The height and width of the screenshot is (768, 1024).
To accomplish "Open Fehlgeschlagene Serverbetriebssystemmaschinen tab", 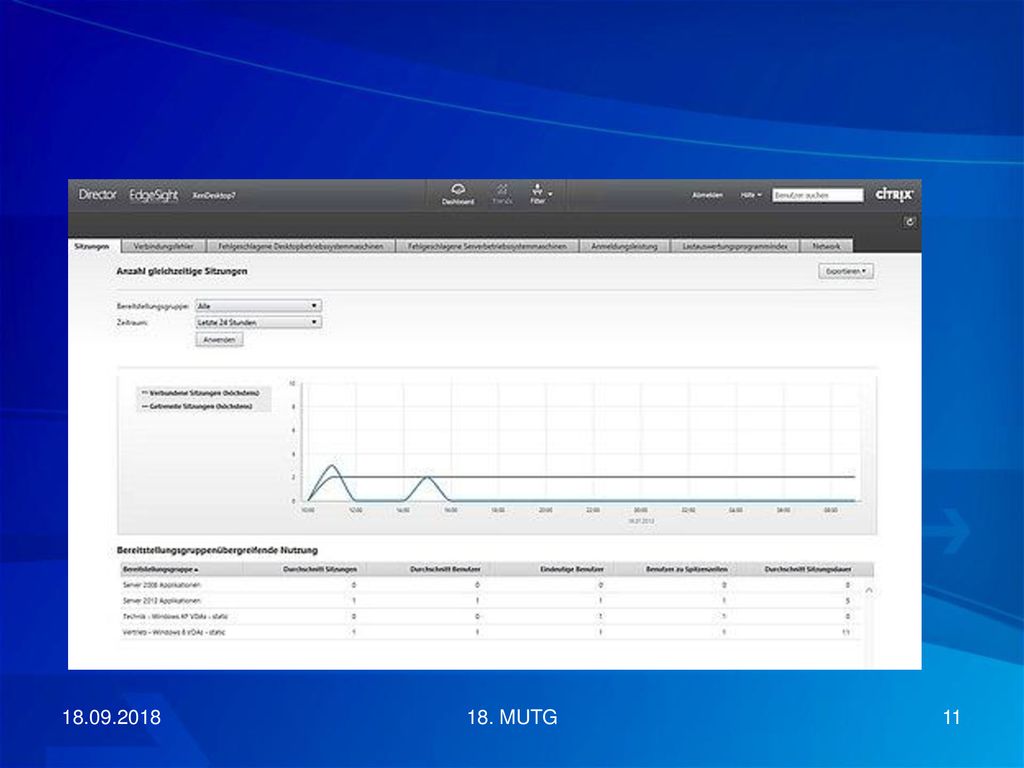I will click(487, 246).
